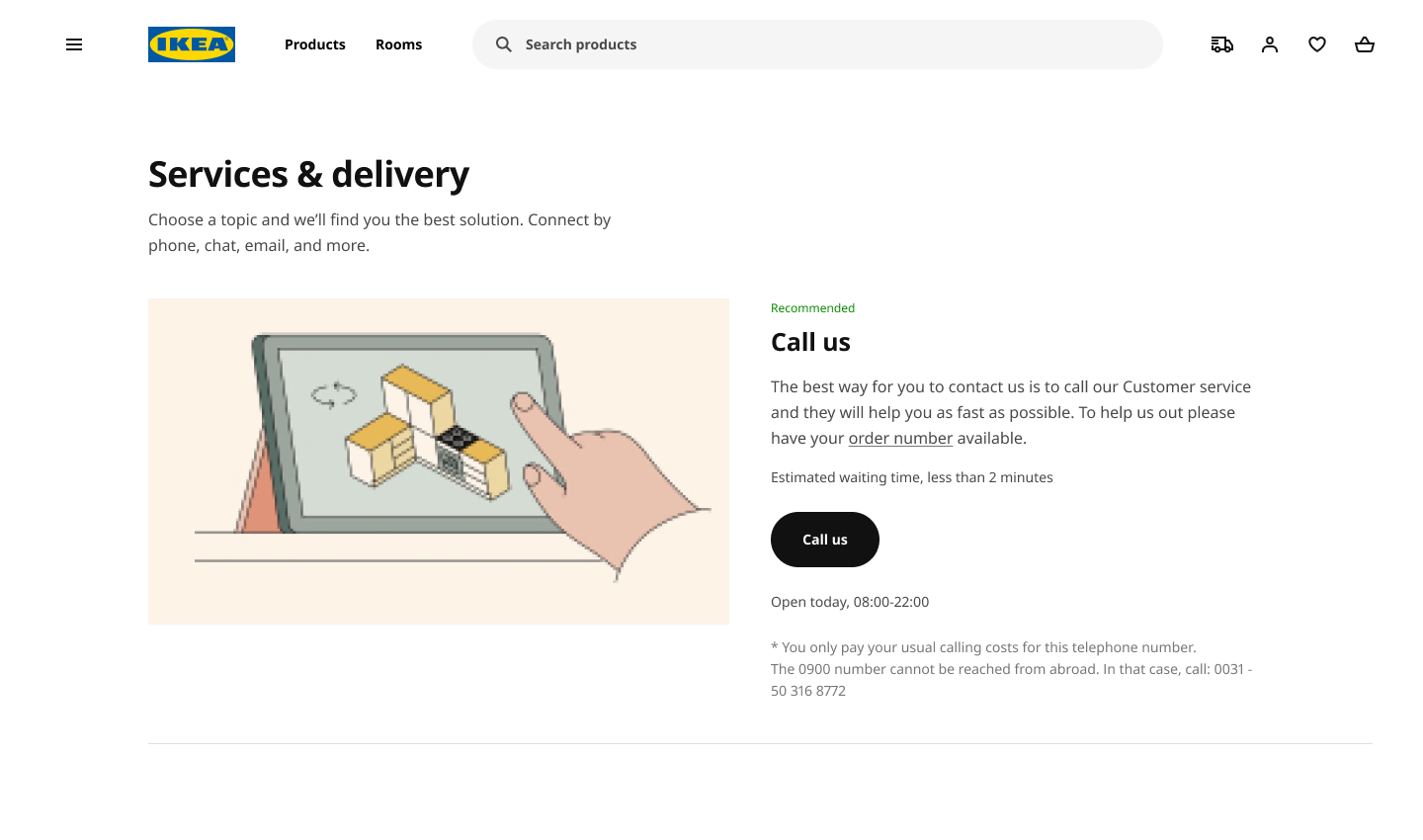View favorites via the heart icon
Viewport: 1423px width, 840px height.
[x=1317, y=44]
